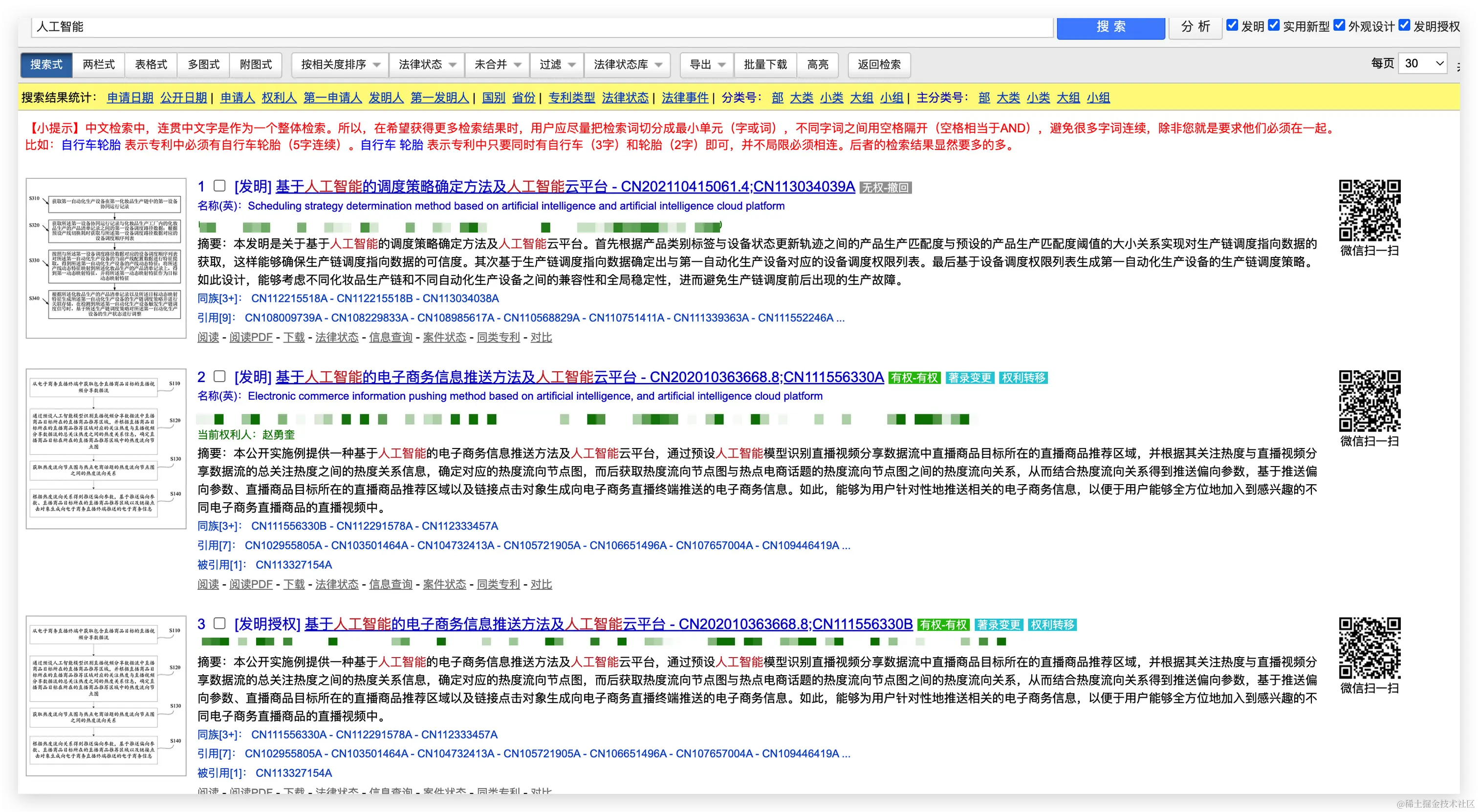Open the first patent's flowchart thumbnail
Viewport: 1478px width, 812px height.
point(106,258)
